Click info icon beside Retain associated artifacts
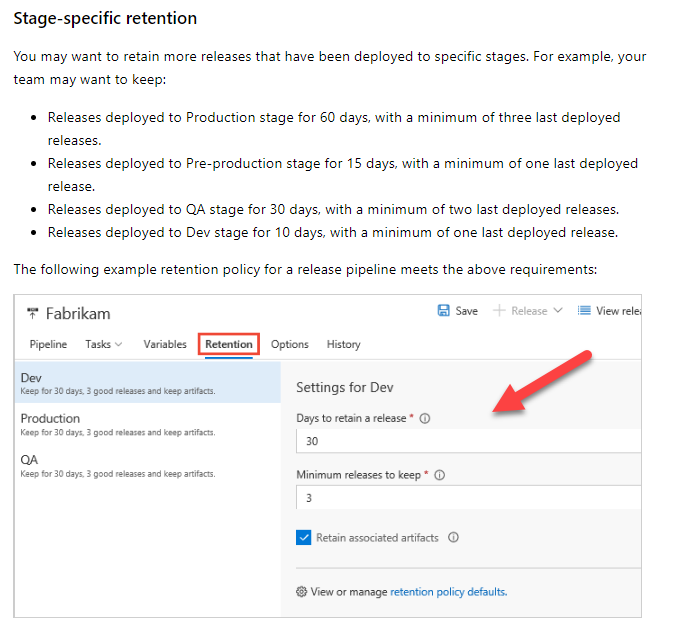This screenshot has width=689, height=631. pos(453,537)
